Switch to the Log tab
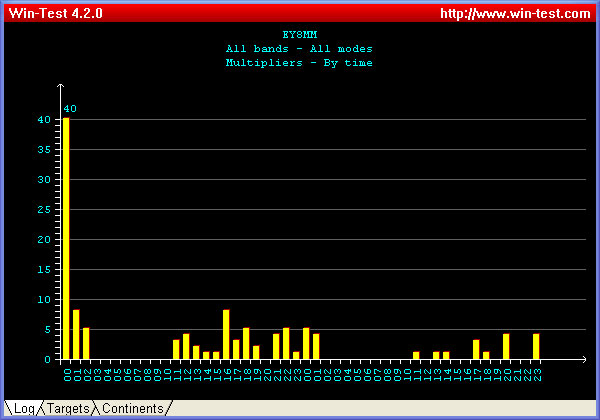Screen dimensions: 600x420 24,409
